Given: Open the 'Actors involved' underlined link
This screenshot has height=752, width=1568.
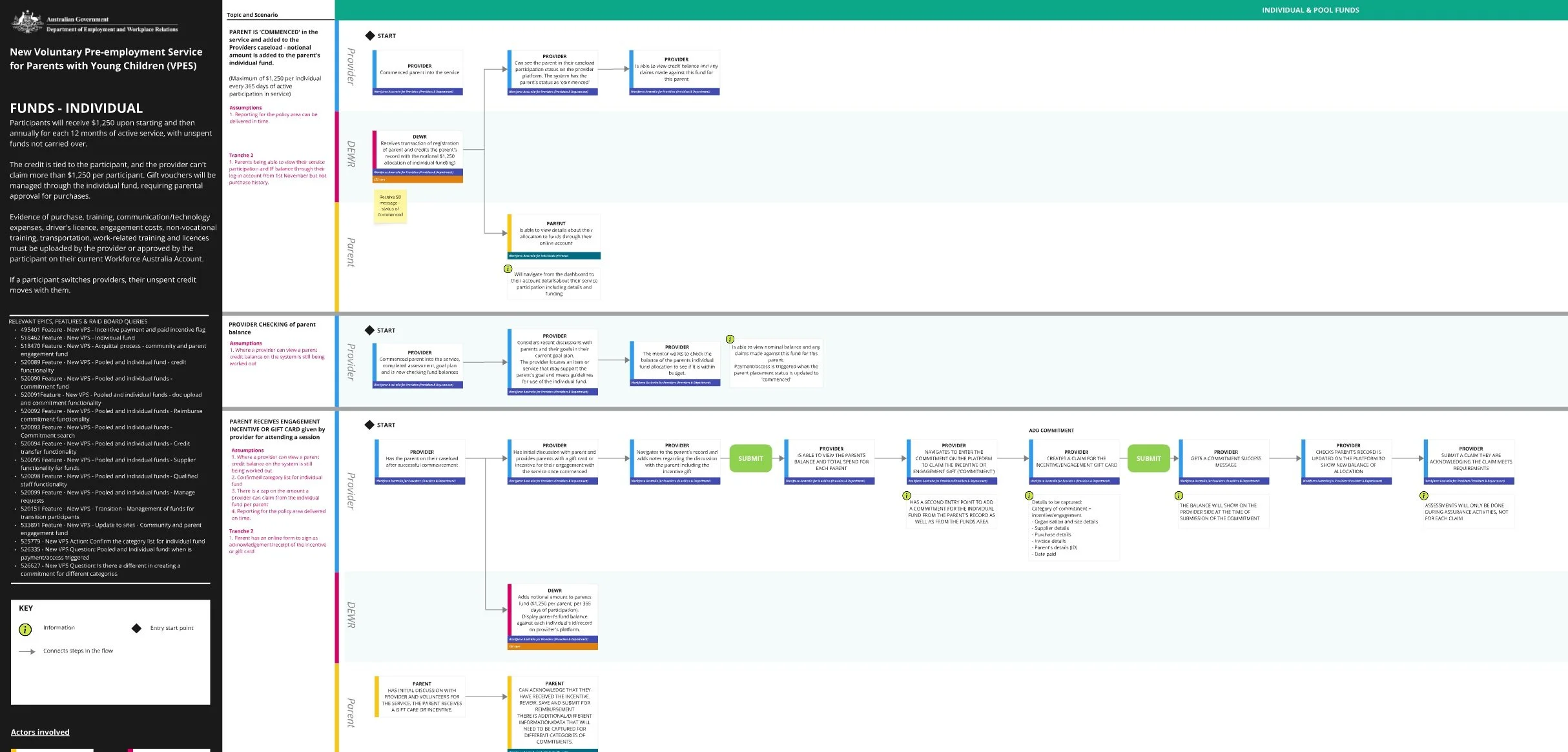Looking at the screenshot, I should click(x=40, y=732).
